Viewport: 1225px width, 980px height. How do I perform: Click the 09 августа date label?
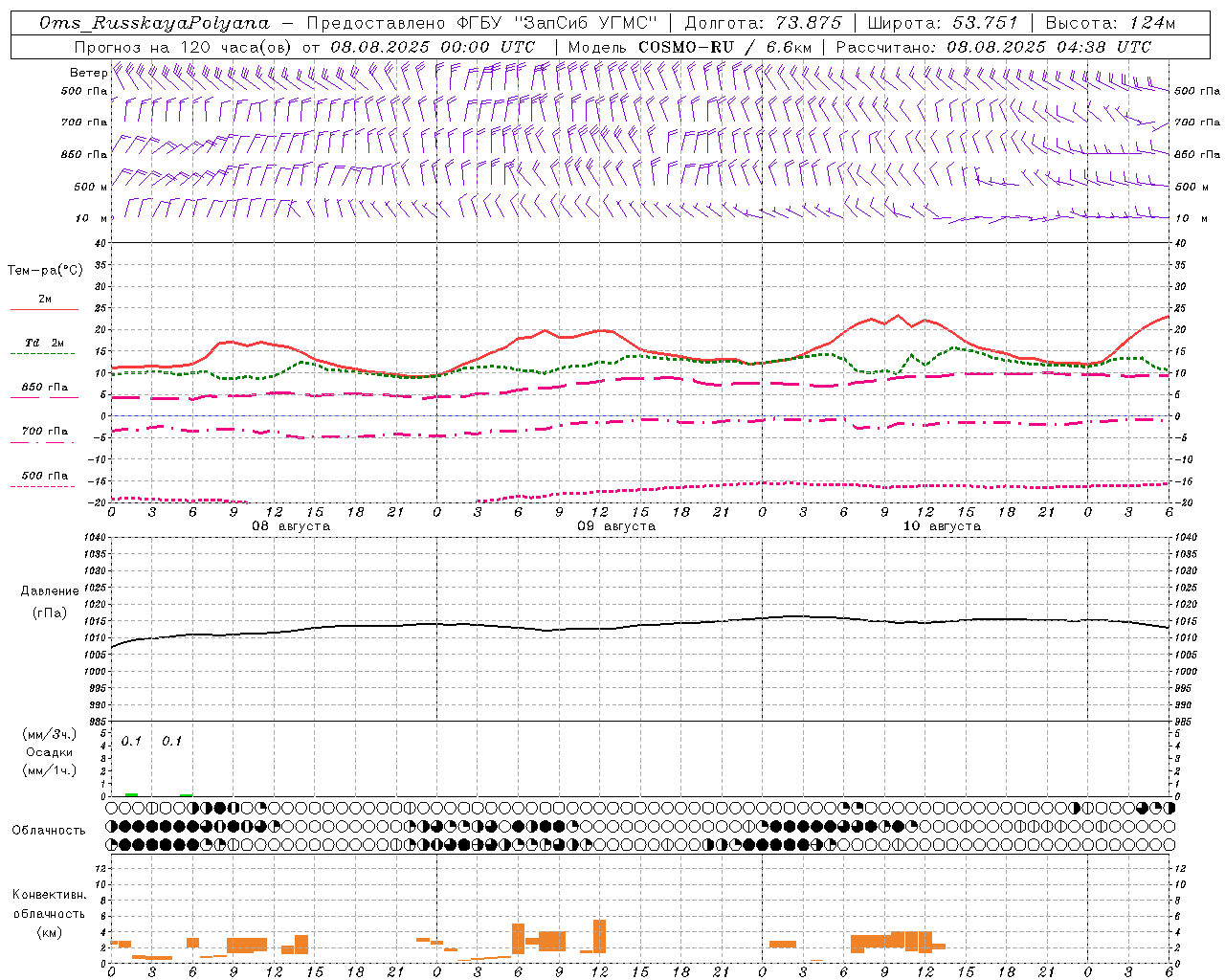coord(616,526)
